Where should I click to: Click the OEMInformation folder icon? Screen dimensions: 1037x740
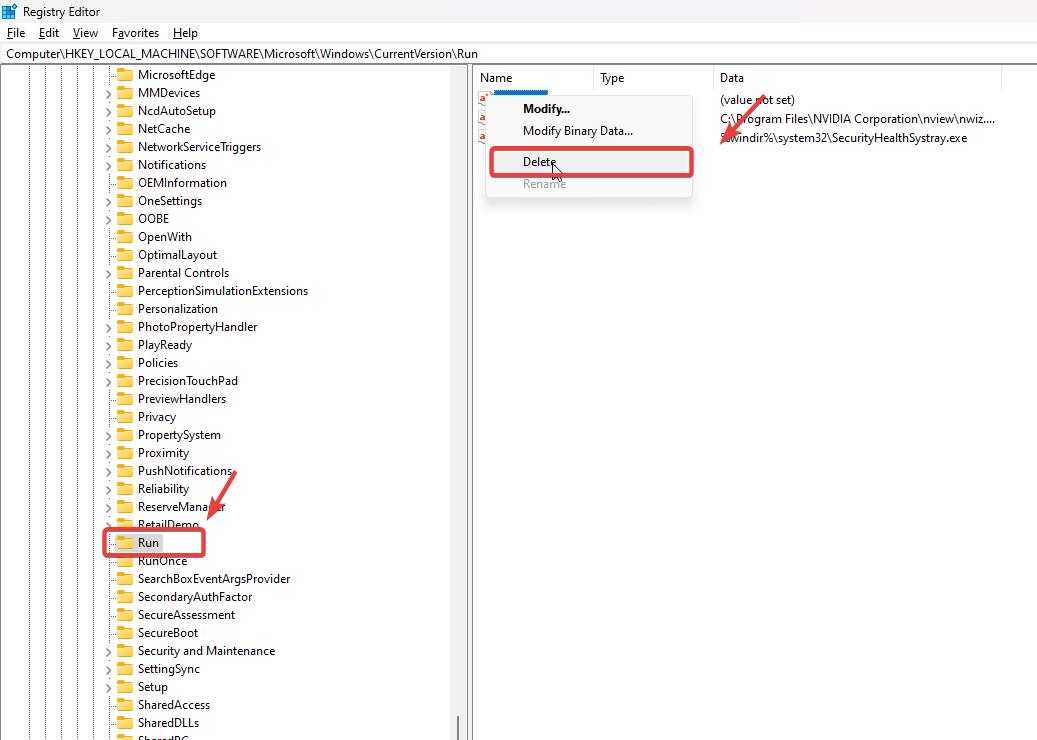(x=125, y=183)
